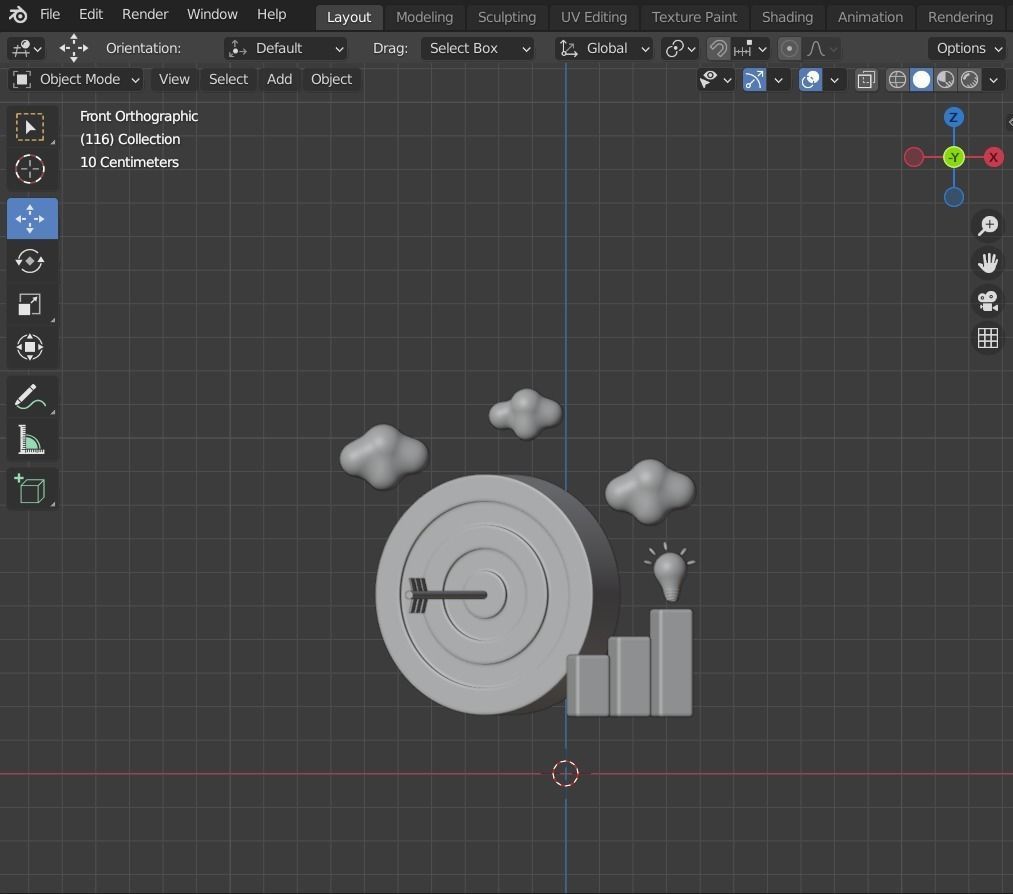Open the Window menu
Screen dimensions: 1013x894
click(213, 14)
